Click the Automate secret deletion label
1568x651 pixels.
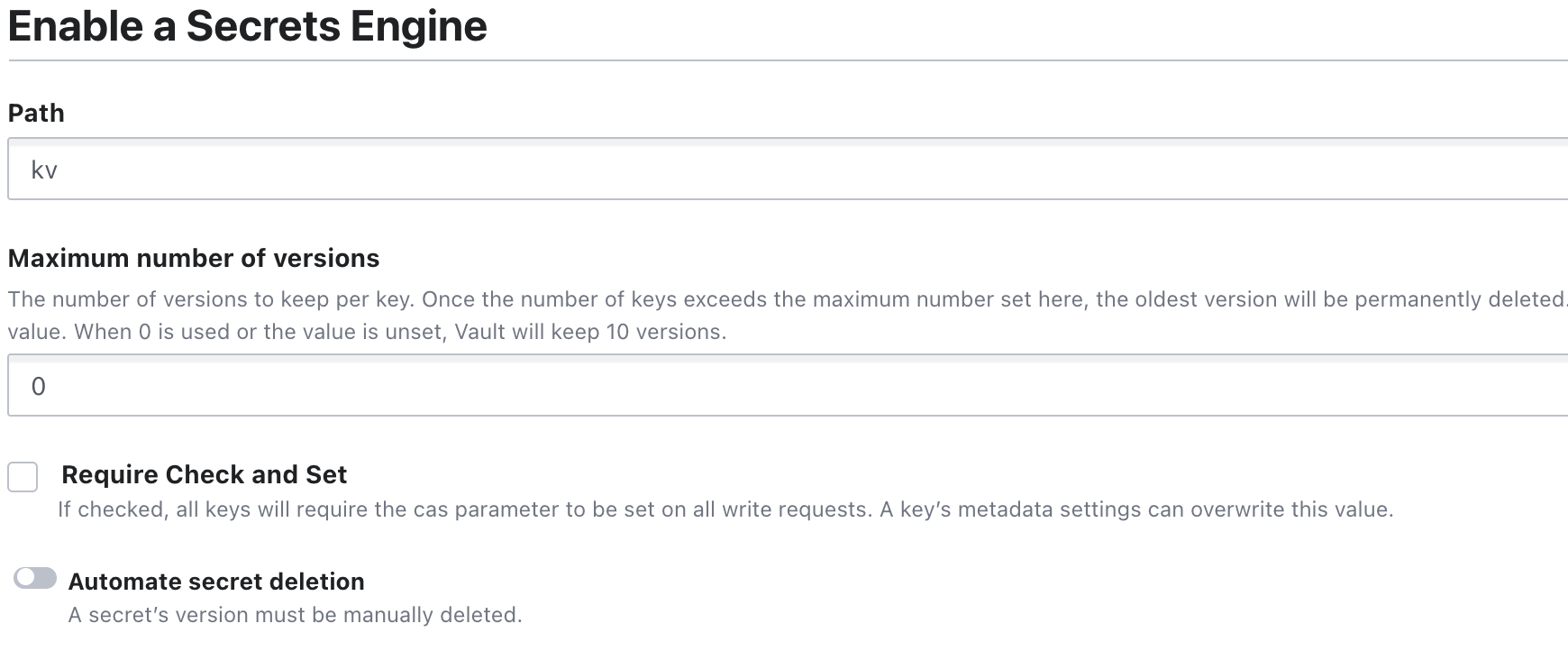pyautogui.click(x=216, y=582)
